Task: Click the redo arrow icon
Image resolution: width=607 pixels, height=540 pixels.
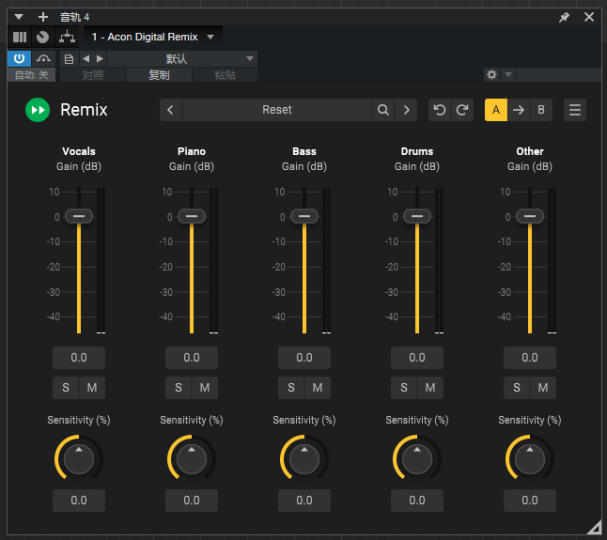Action: tap(462, 110)
